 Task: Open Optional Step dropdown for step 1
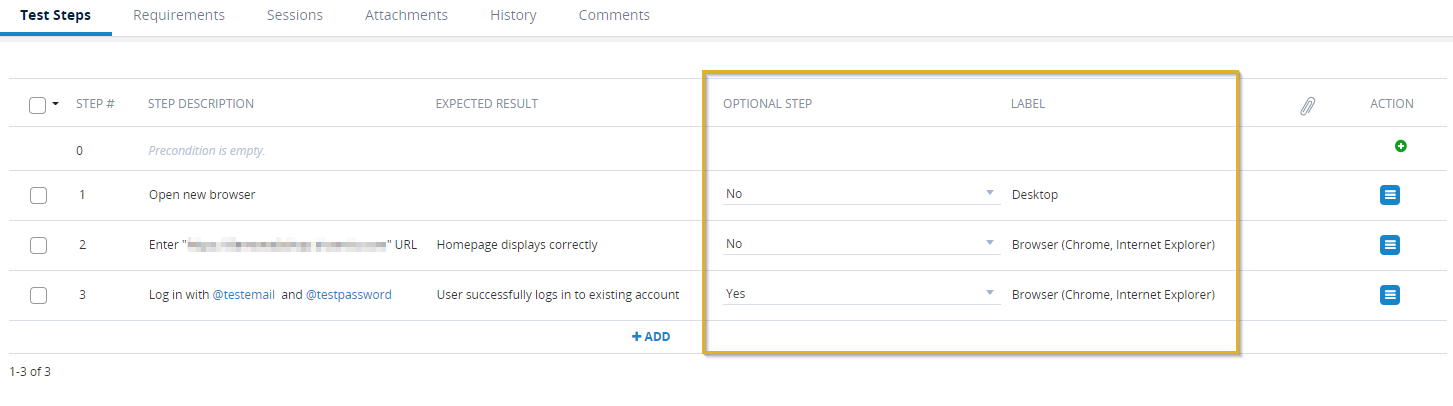(x=860, y=194)
